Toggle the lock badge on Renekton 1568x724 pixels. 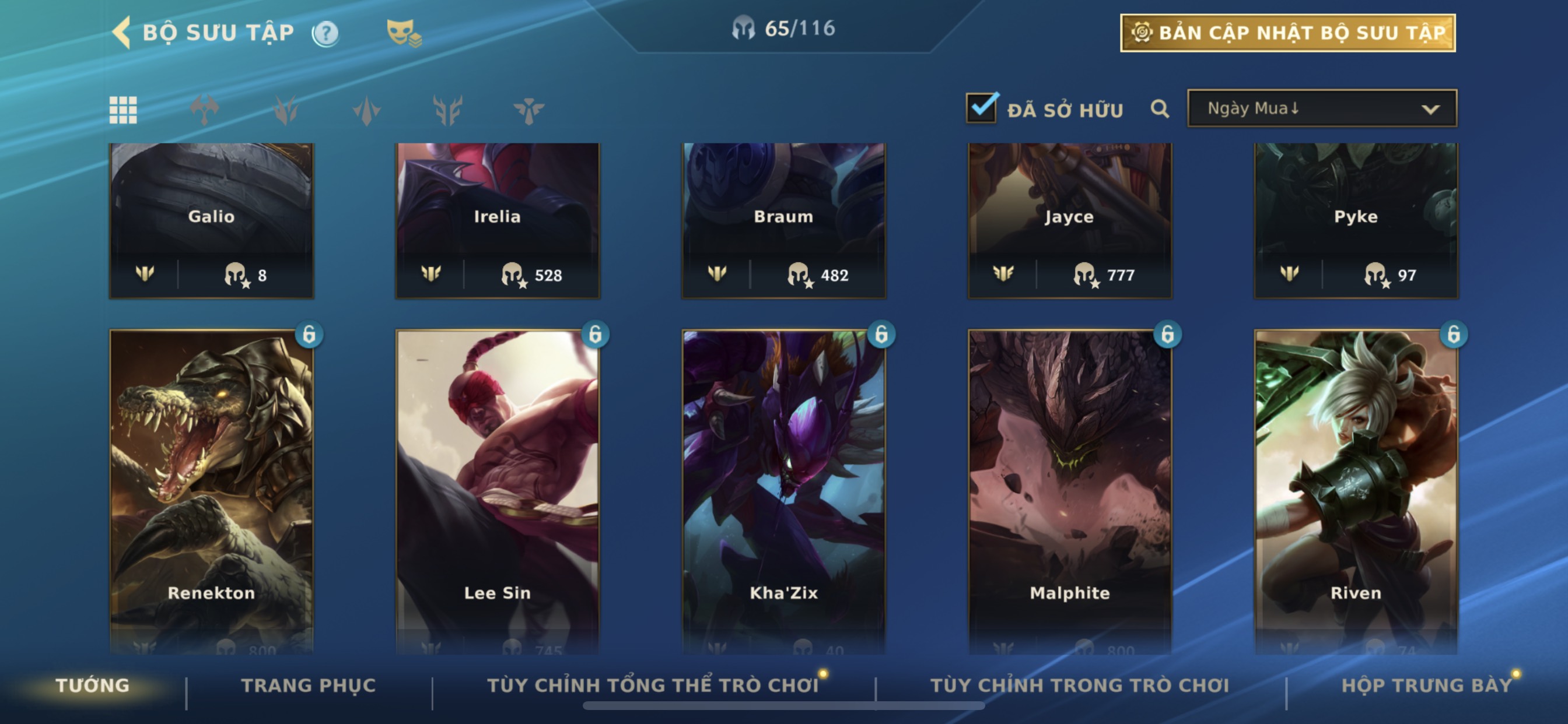309,334
